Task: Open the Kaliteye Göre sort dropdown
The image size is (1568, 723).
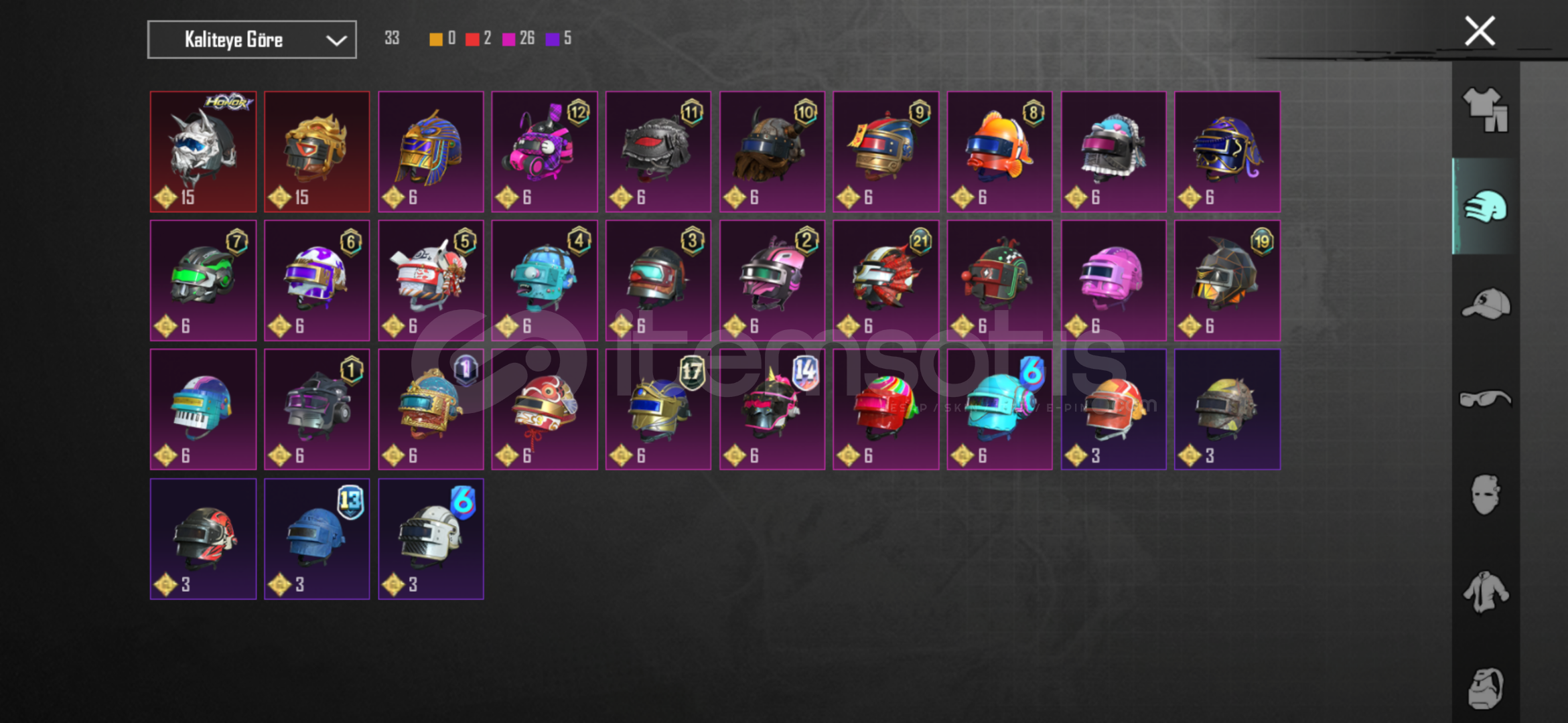Action: [x=252, y=39]
